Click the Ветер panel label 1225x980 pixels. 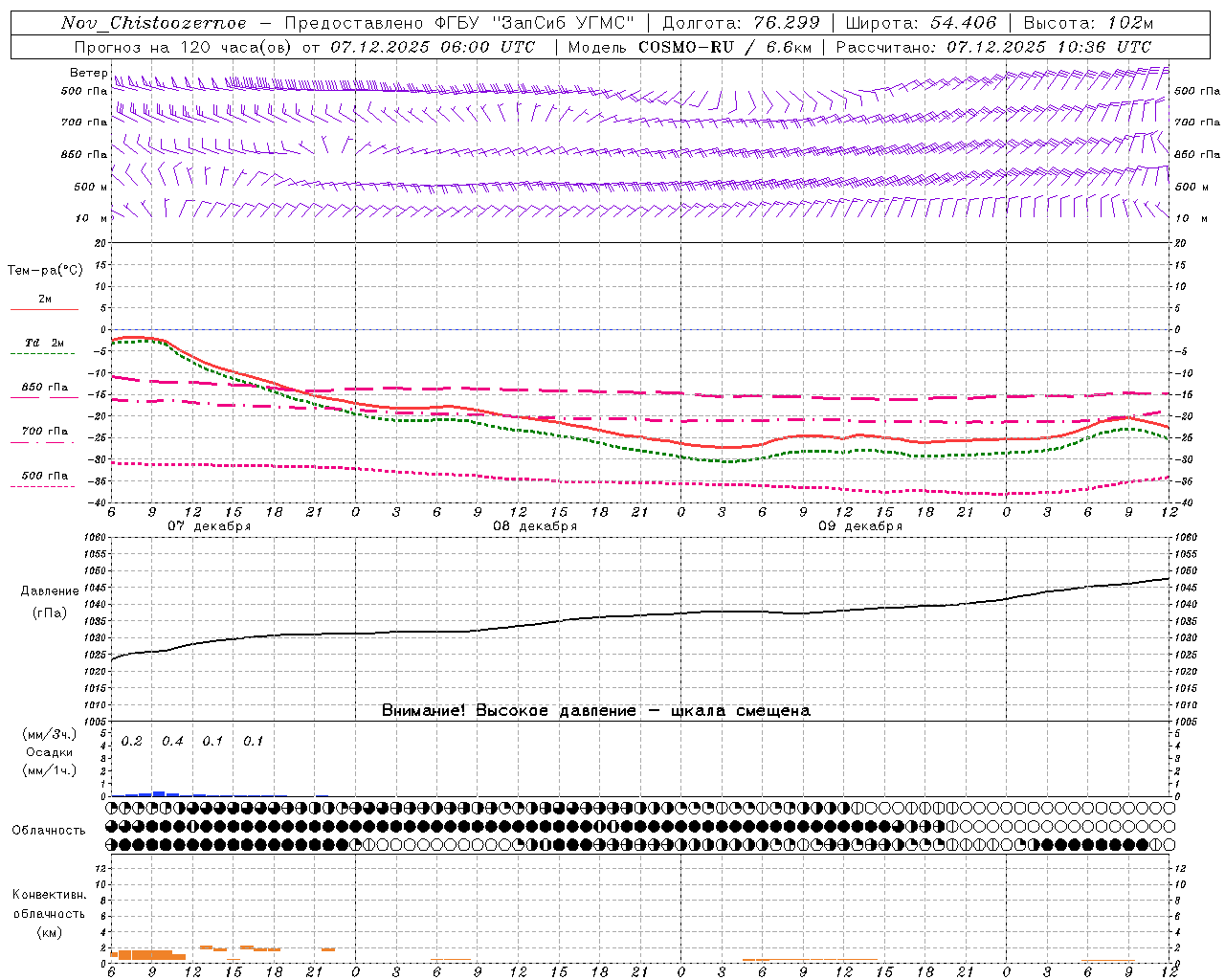(x=89, y=73)
